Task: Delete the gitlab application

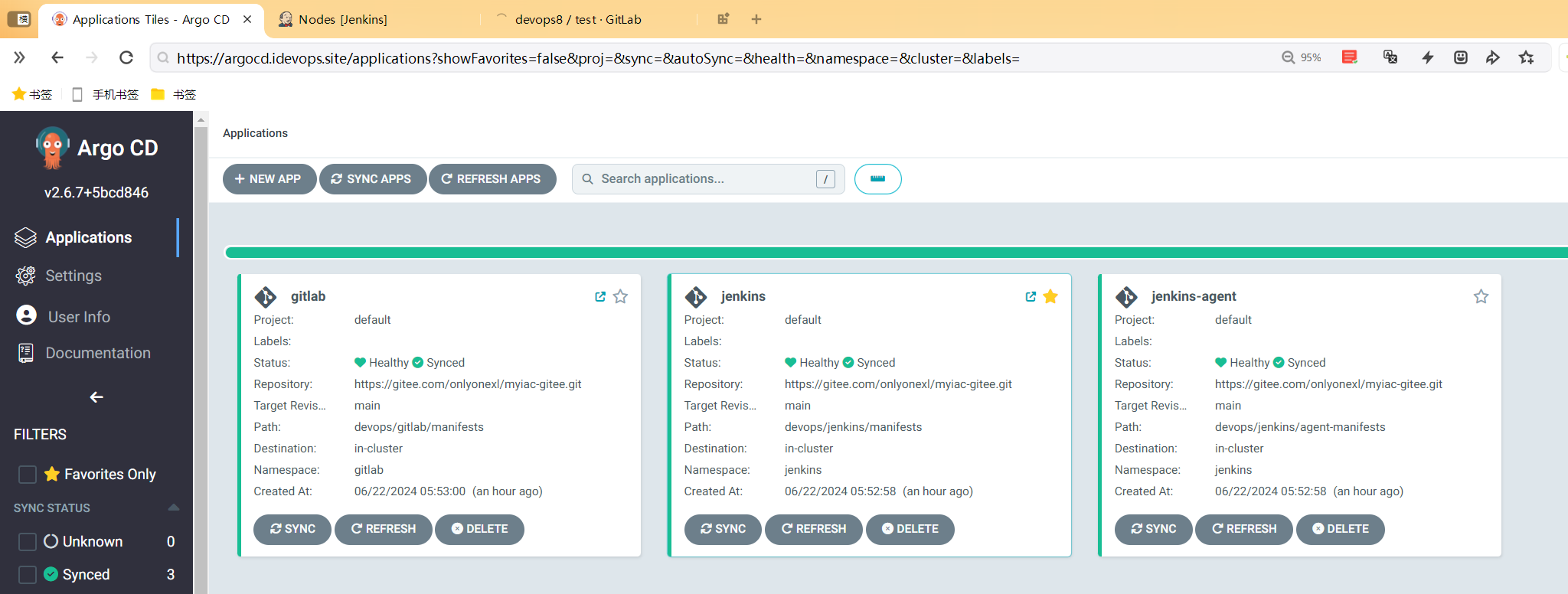Action: click(479, 529)
